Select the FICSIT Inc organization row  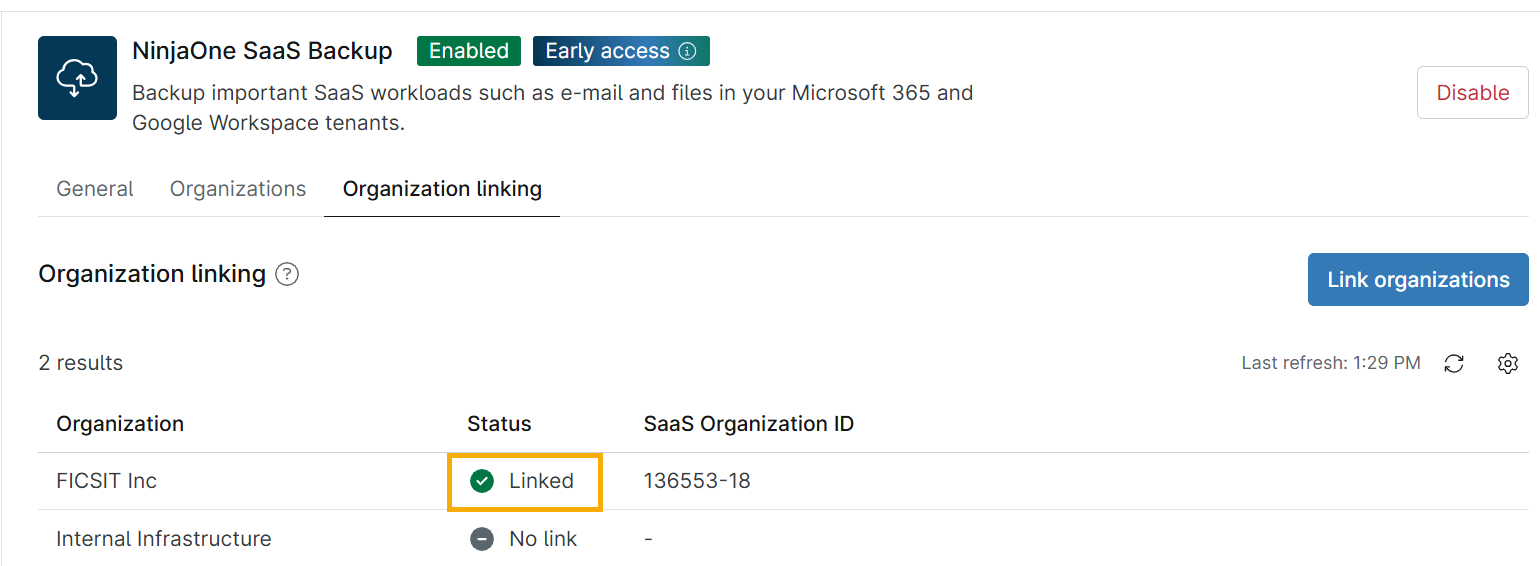click(107, 481)
